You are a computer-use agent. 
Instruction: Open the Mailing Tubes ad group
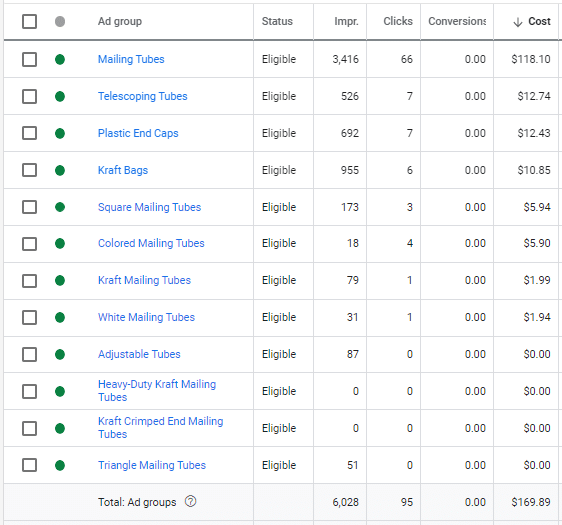pos(131,59)
